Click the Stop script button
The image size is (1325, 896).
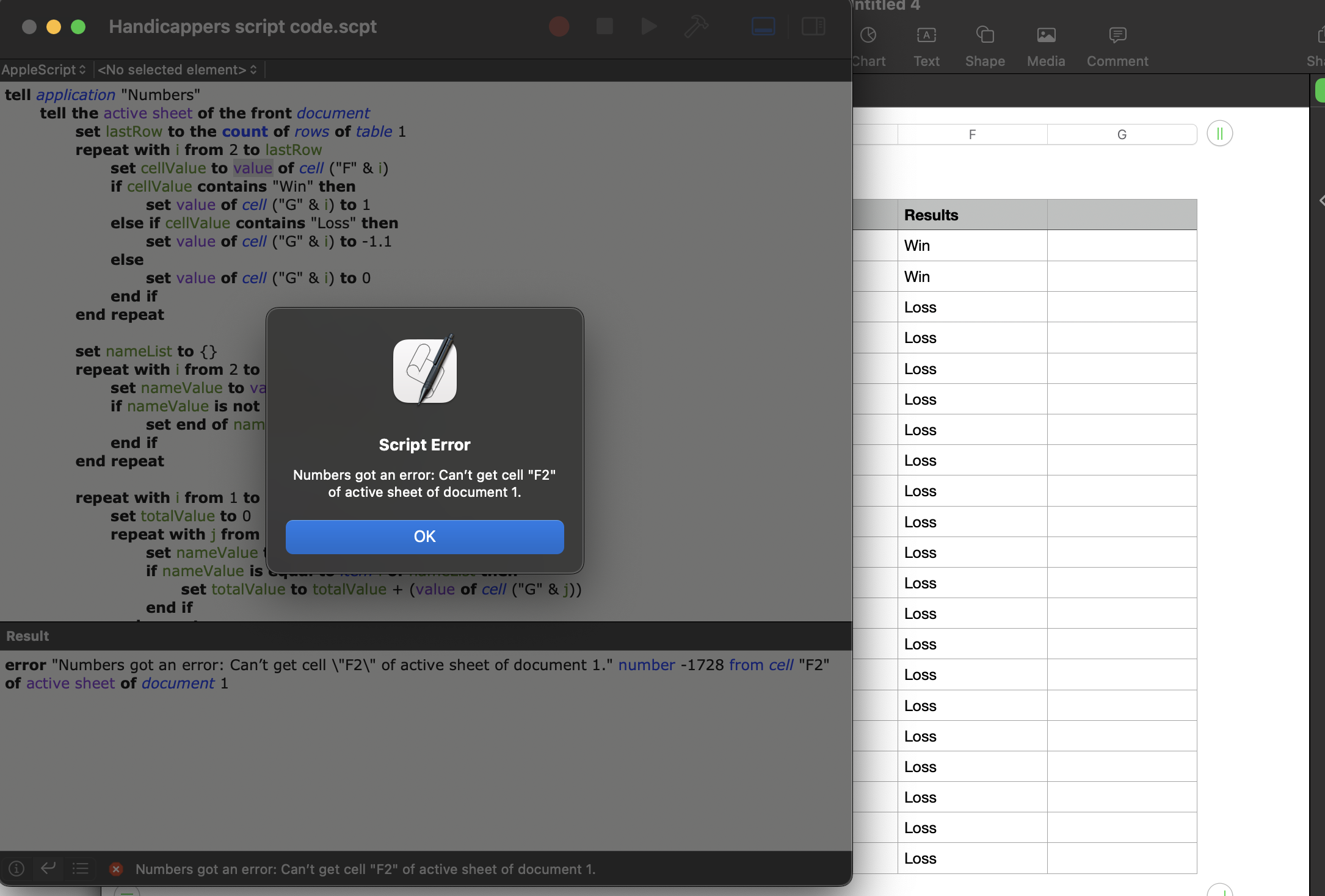pyautogui.click(x=604, y=26)
